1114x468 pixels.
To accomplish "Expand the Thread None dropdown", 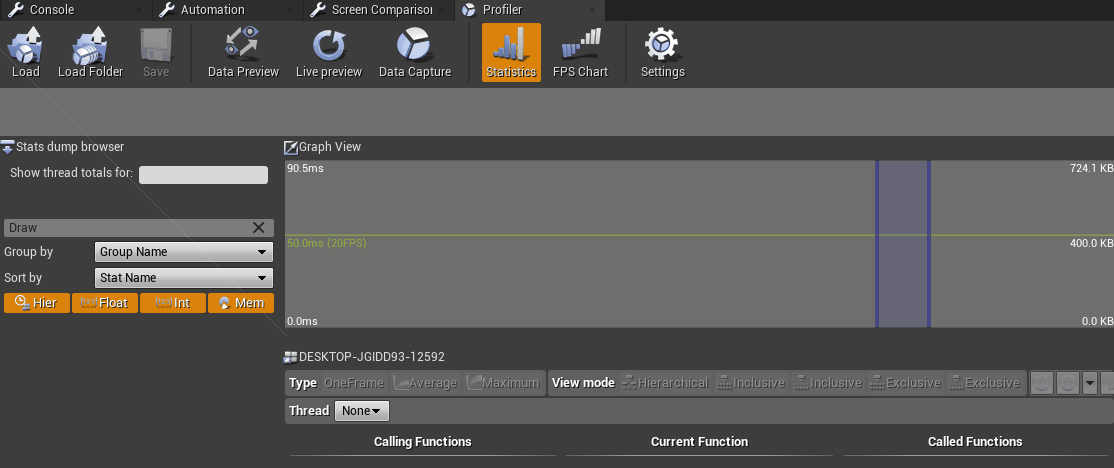I will click(362, 410).
